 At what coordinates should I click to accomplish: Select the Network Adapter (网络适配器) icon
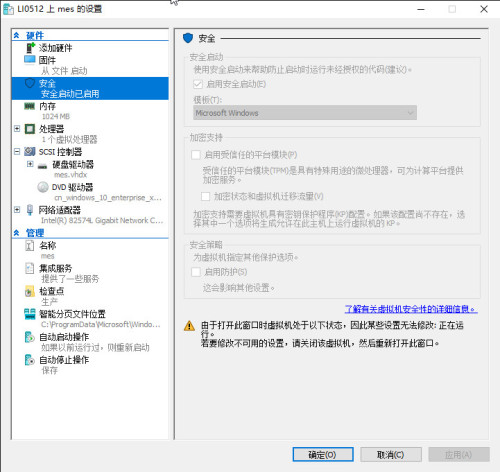(30, 210)
